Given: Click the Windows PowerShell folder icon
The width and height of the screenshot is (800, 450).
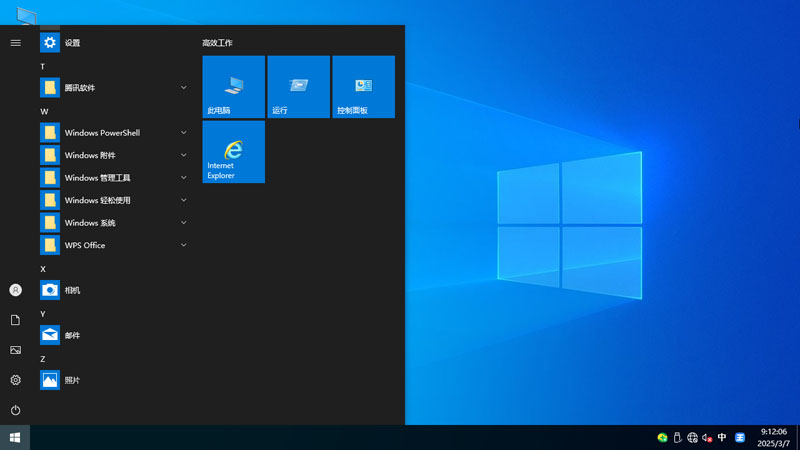Looking at the screenshot, I should pyautogui.click(x=50, y=133).
